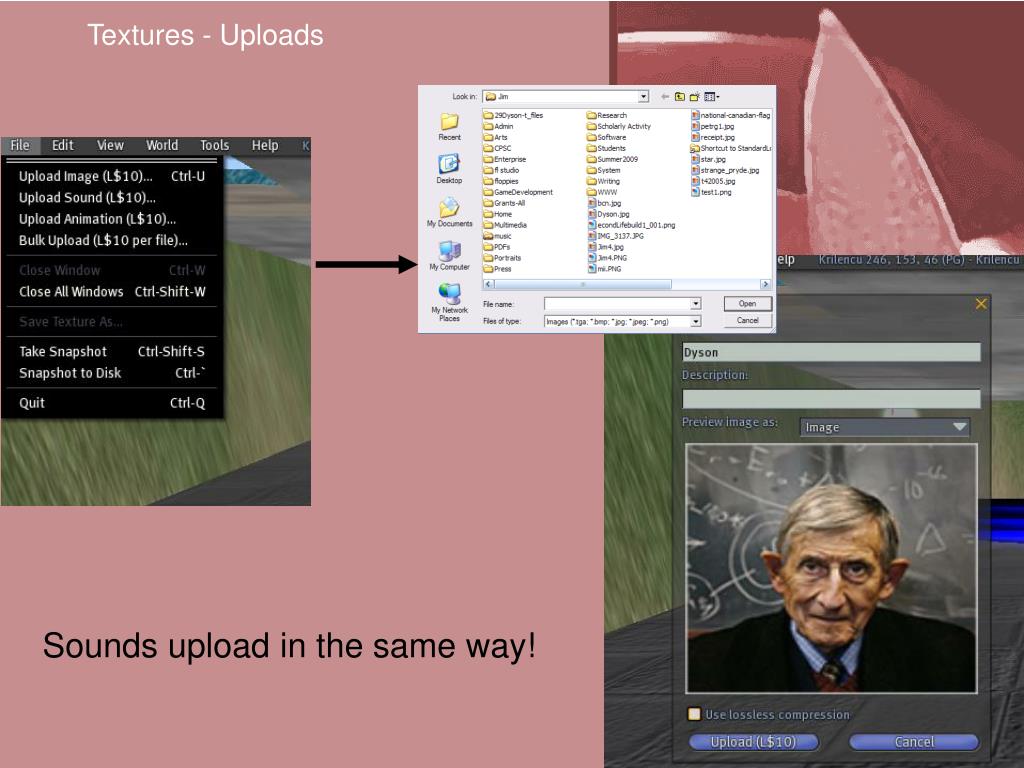Click the Description input field

[831, 399]
